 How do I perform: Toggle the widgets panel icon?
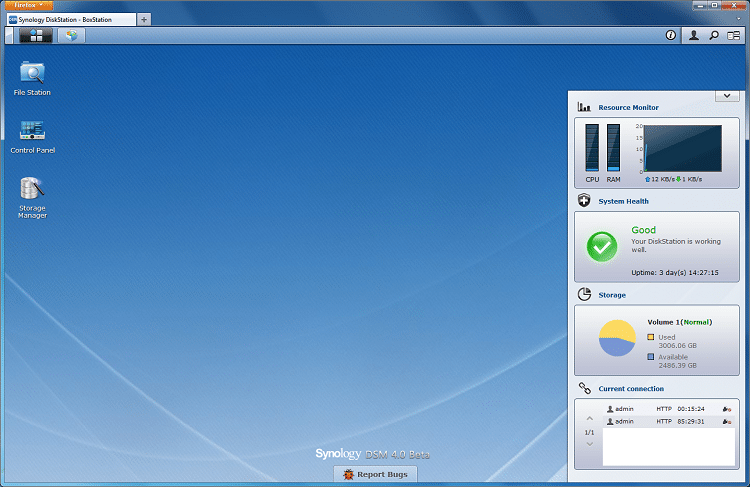coord(733,35)
